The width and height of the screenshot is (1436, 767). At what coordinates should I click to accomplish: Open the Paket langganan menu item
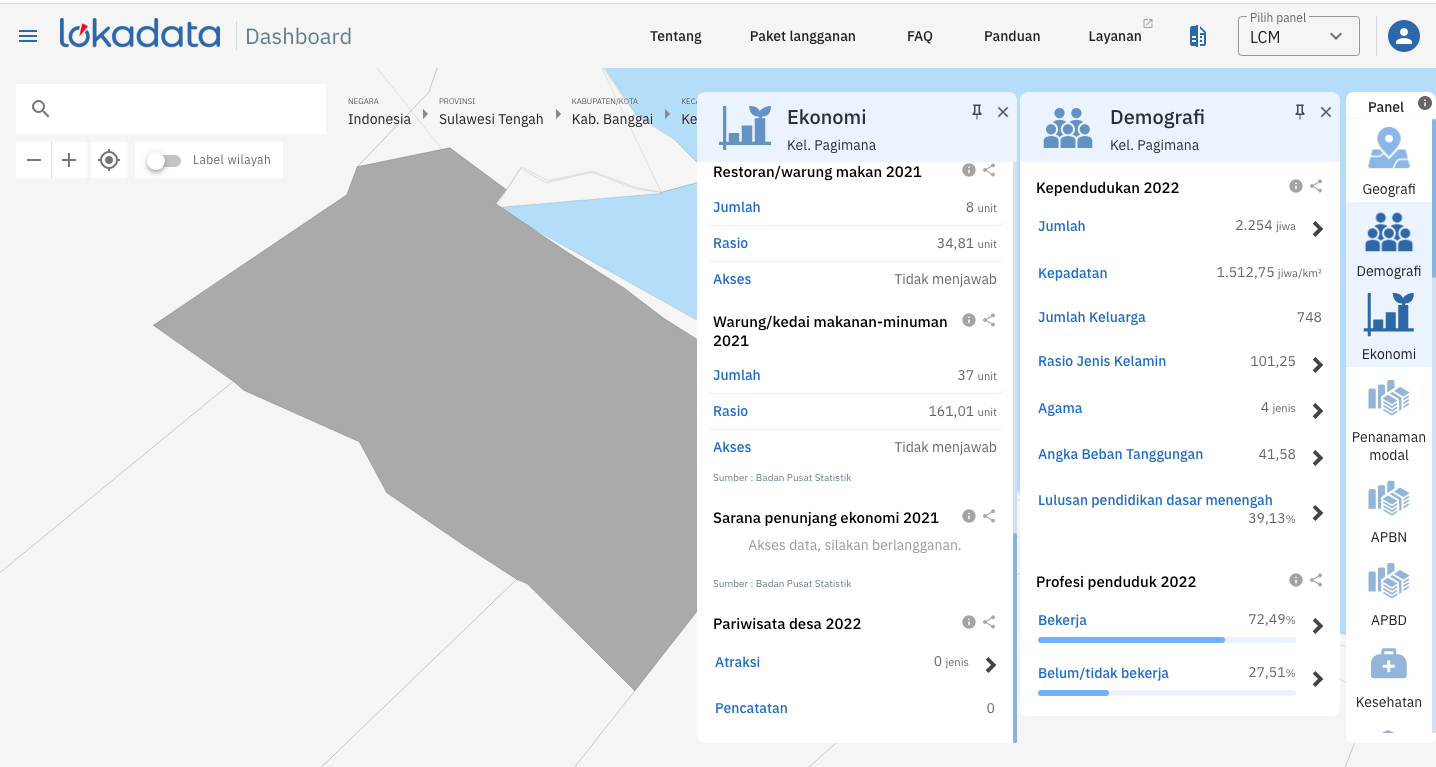tap(802, 36)
